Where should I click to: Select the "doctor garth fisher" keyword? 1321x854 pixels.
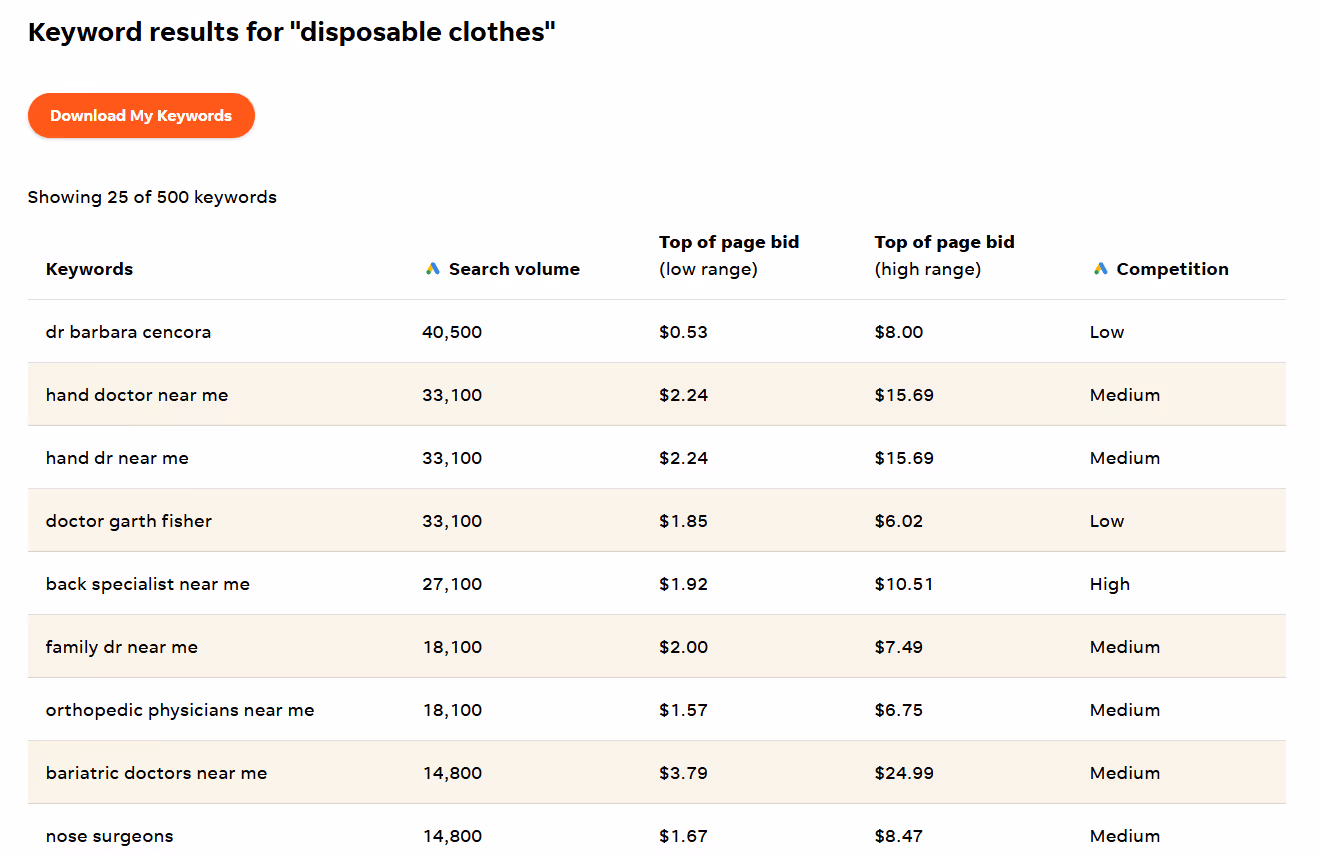coord(129,521)
